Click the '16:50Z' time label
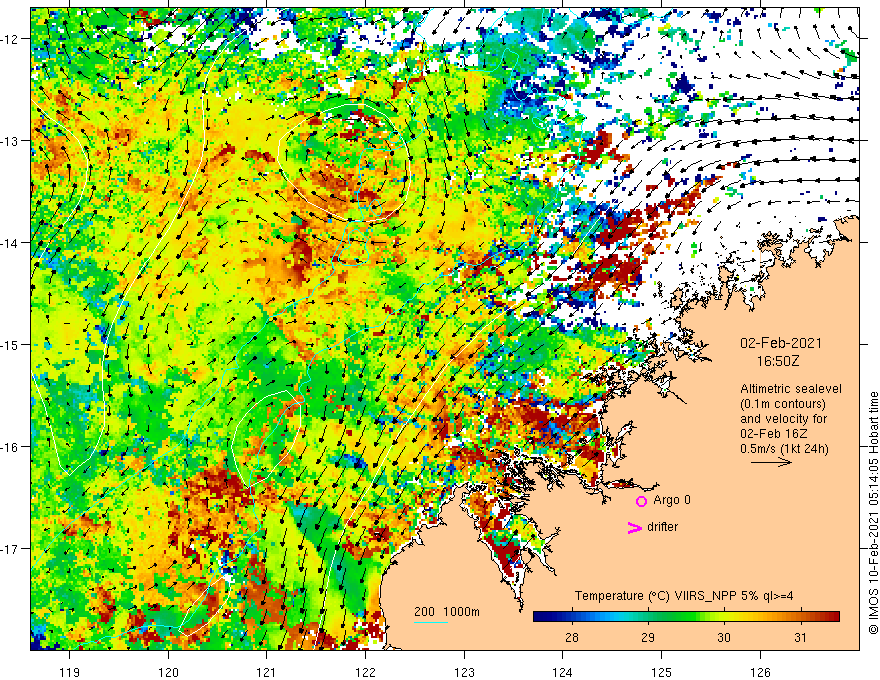Viewport: 880px width, 680px height. point(777,361)
